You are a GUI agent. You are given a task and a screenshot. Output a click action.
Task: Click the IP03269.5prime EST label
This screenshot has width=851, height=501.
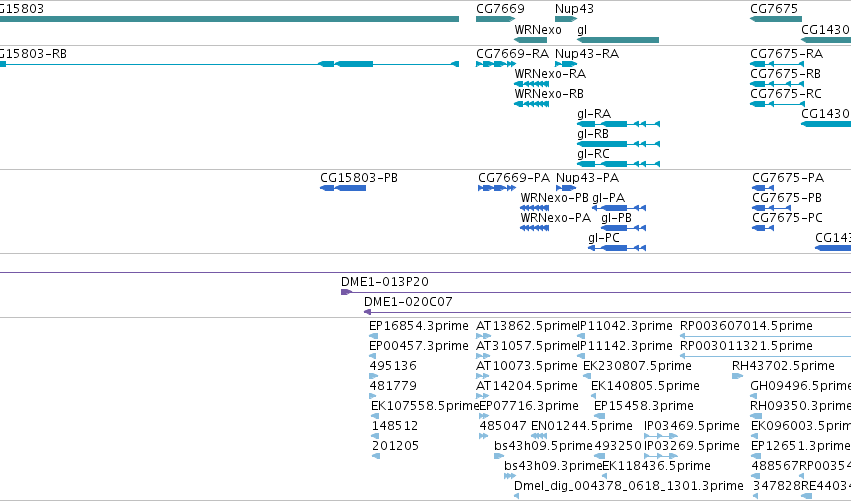pos(691,447)
